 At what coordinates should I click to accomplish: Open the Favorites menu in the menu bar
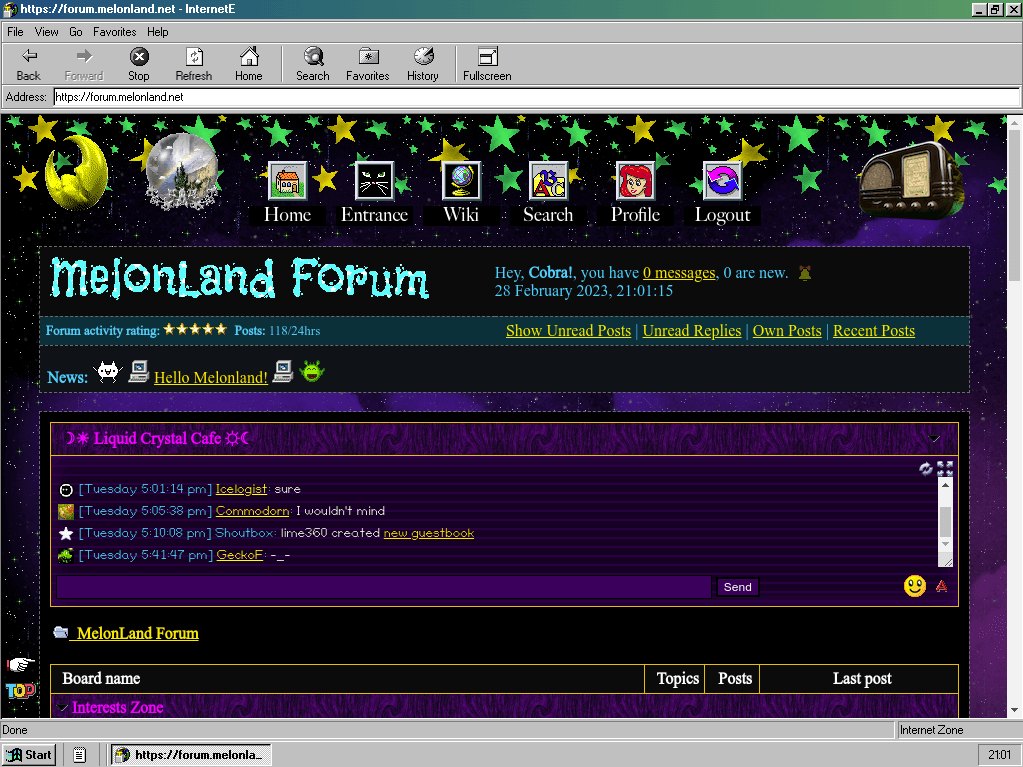(114, 32)
